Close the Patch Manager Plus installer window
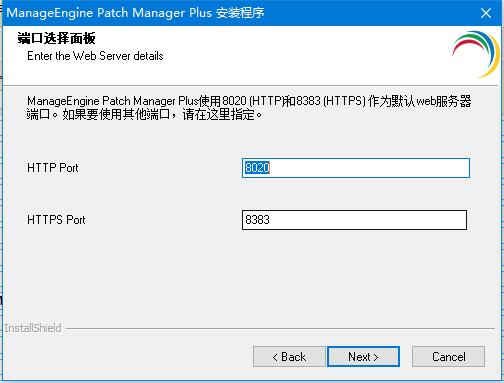This screenshot has height=383, width=504. 486,13
